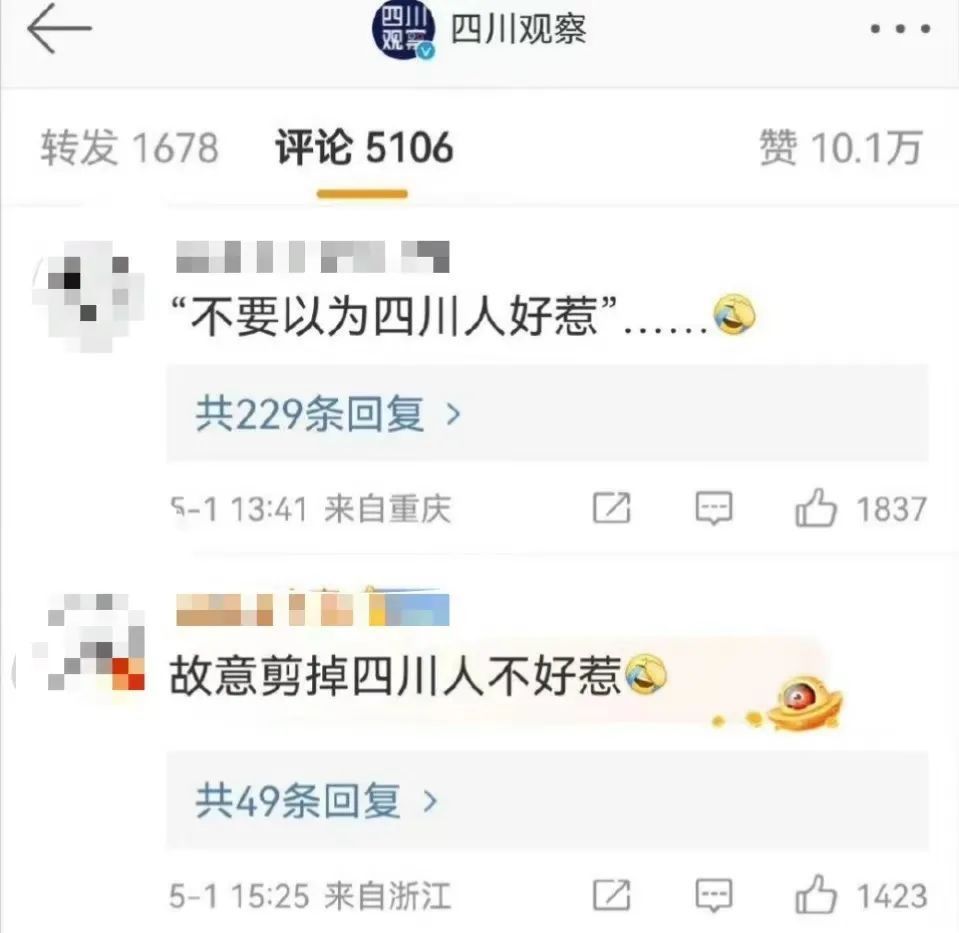This screenshot has height=933, width=959.
Task: Reply to the comment from 浙江
Action: pos(714,895)
